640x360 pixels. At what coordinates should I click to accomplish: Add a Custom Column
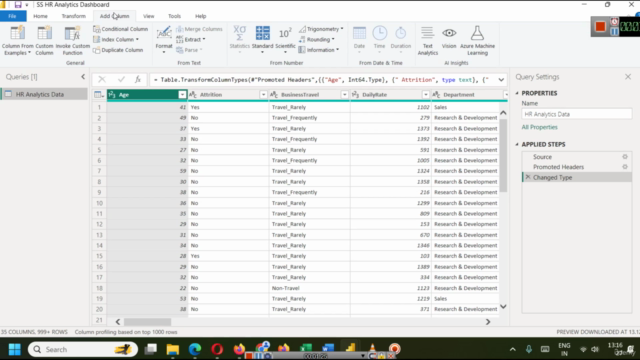[x=44, y=40]
